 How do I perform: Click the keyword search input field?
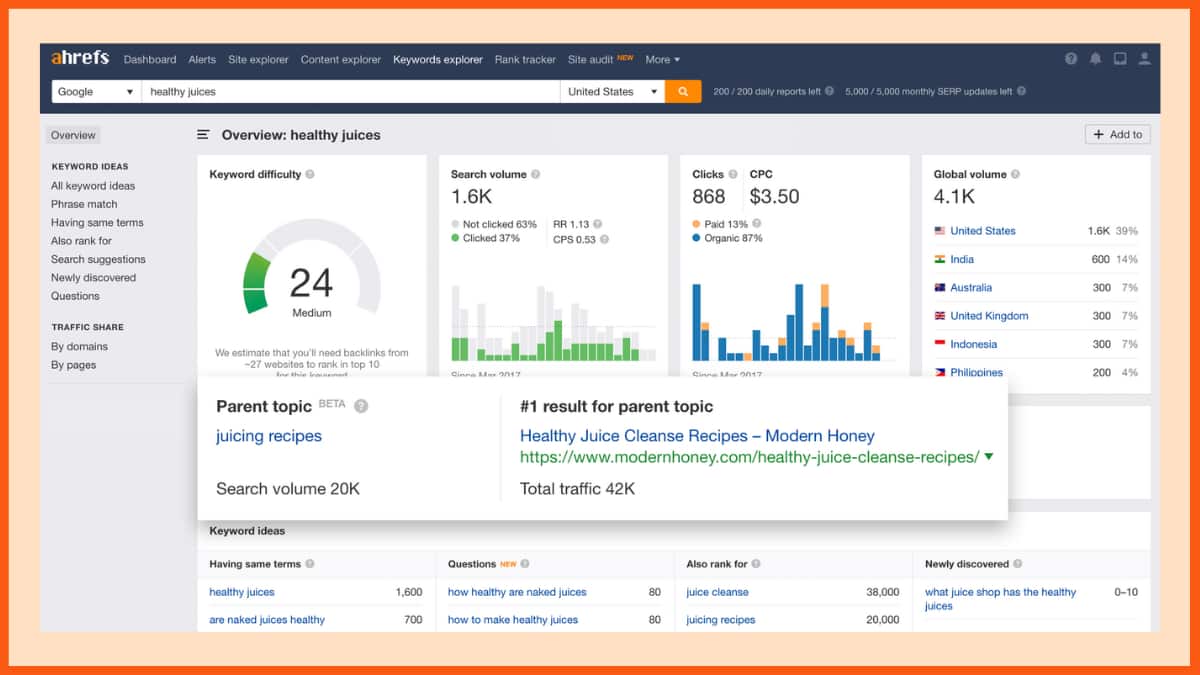pyautogui.click(x=350, y=91)
